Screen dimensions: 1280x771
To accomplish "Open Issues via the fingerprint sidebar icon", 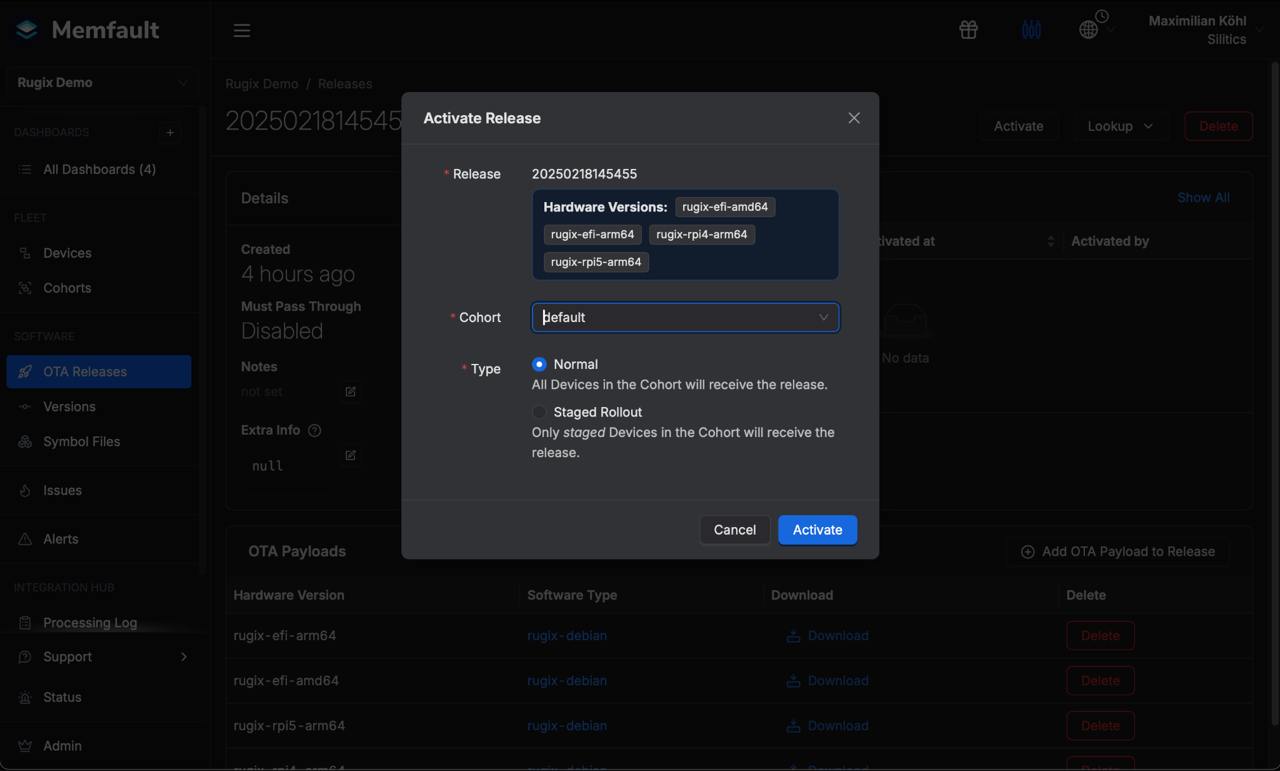I will (24, 490).
